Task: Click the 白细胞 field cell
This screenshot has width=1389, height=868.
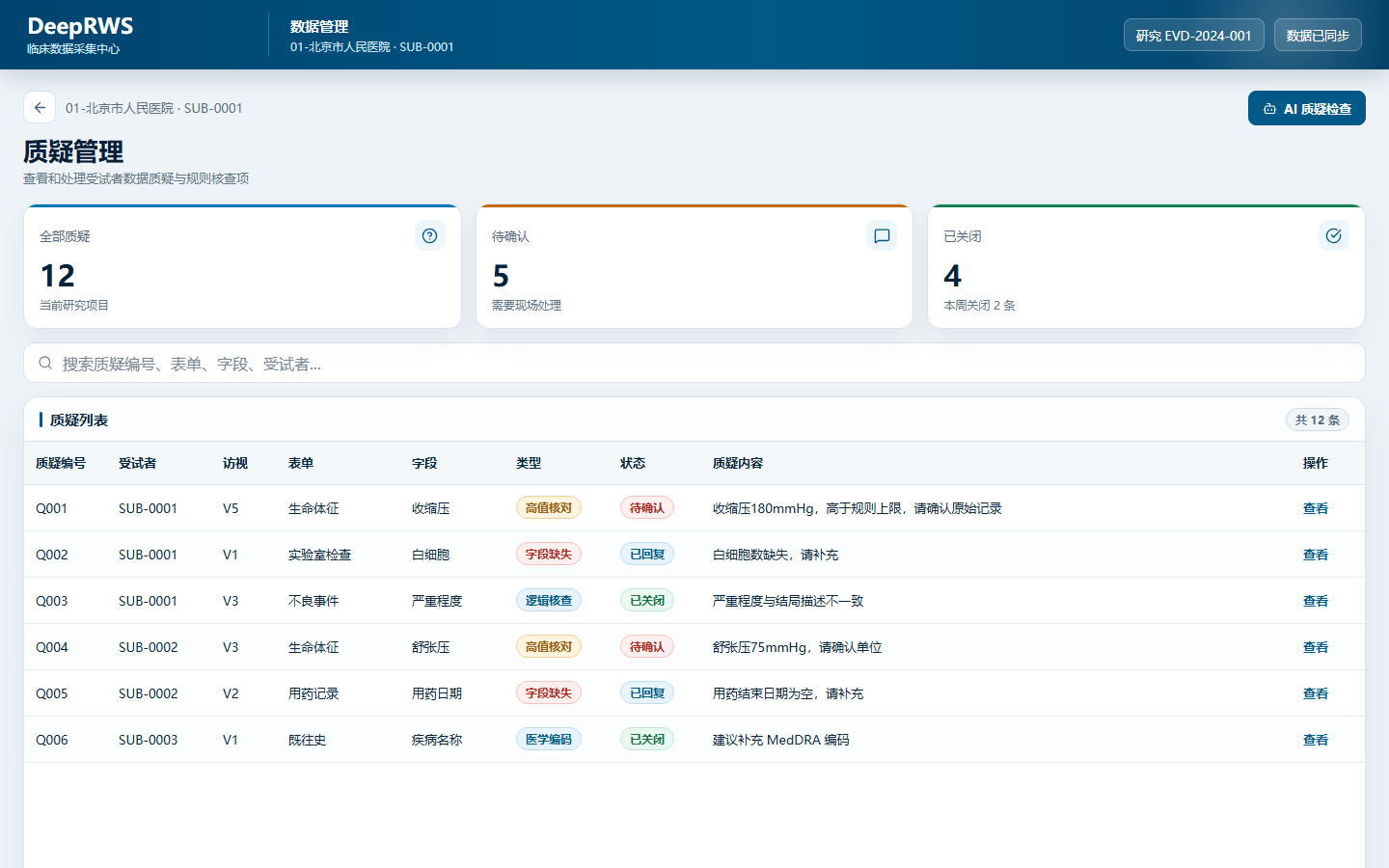Action: point(431,555)
